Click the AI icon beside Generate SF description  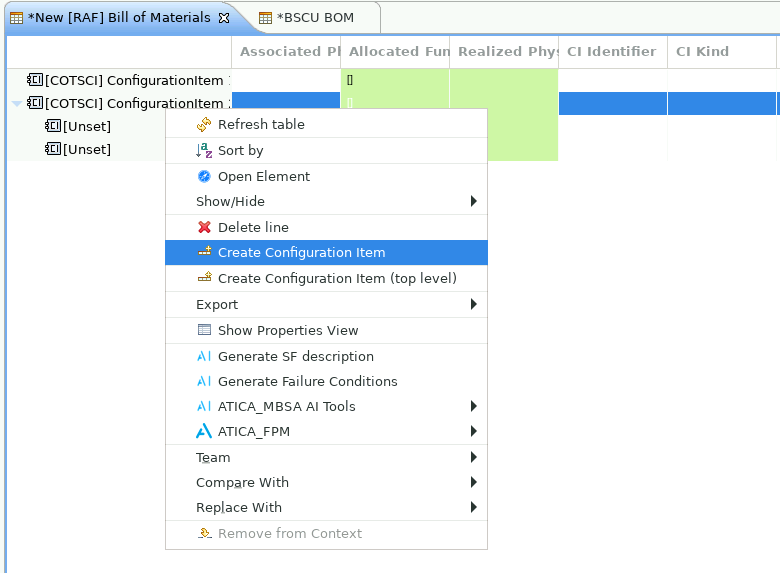pos(204,356)
